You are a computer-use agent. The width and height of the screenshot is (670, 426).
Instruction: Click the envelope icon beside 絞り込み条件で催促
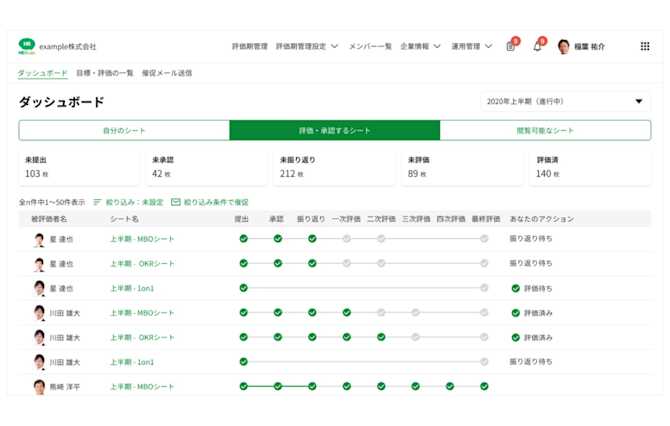point(176,202)
